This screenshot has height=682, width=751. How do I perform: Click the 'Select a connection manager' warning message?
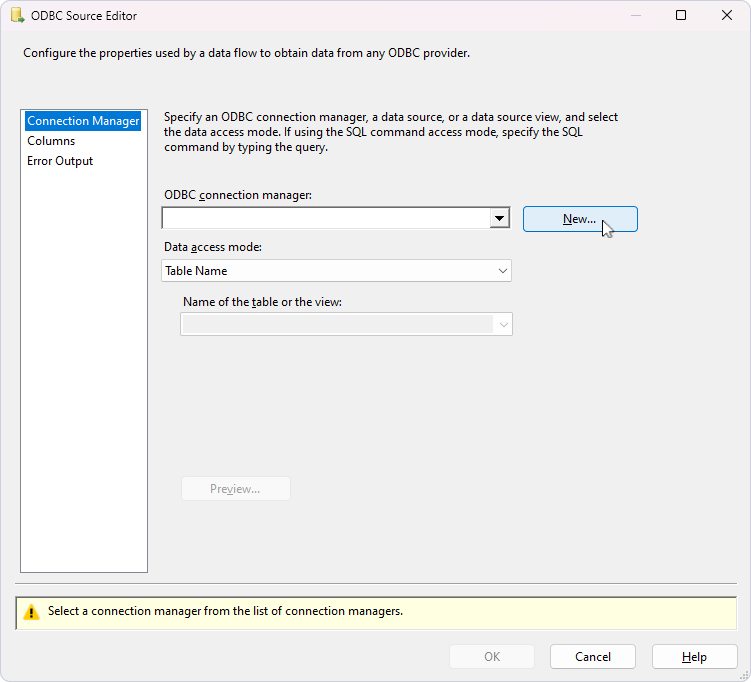225,611
